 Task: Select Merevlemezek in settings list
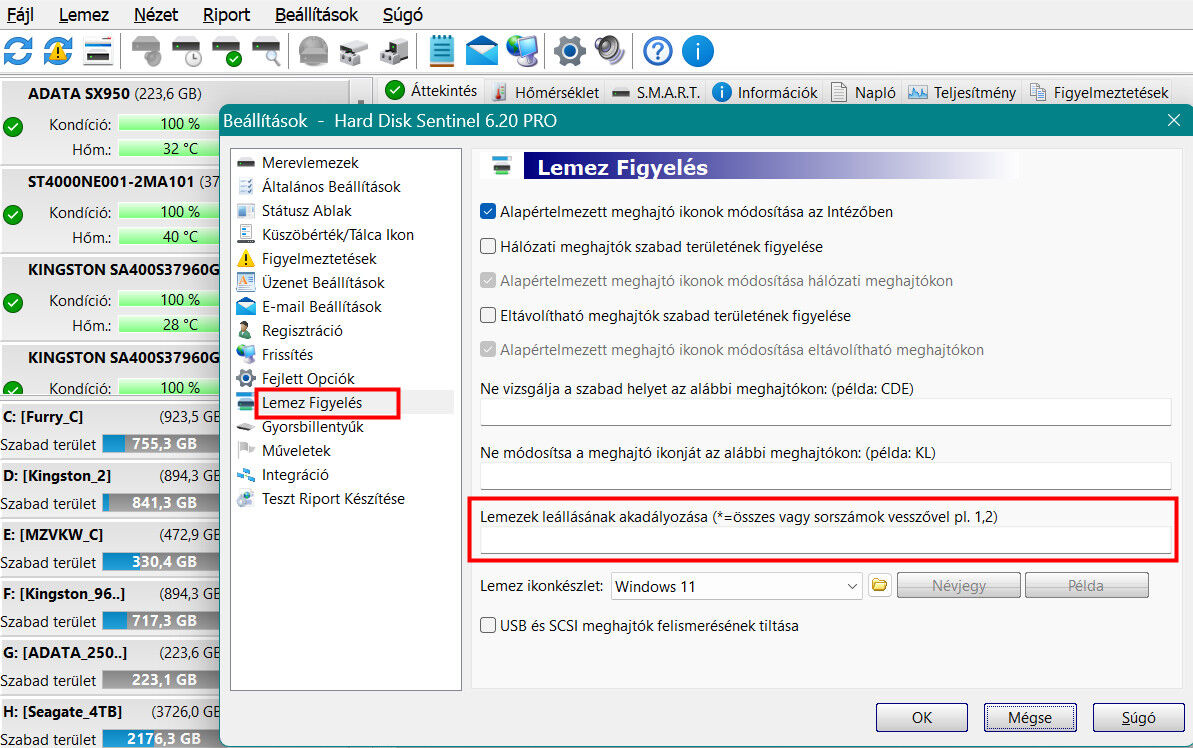(310, 163)
